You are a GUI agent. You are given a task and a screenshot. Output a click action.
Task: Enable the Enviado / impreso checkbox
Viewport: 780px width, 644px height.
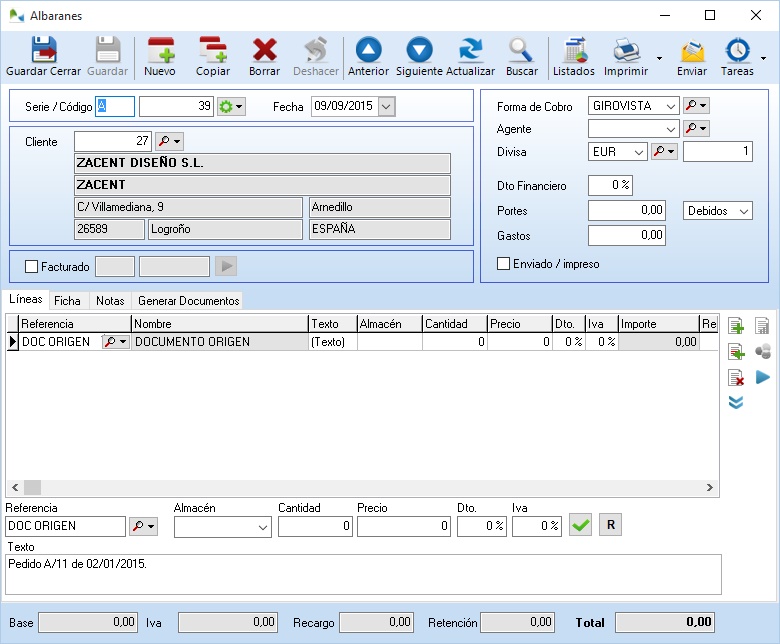(x=504, y=264)
